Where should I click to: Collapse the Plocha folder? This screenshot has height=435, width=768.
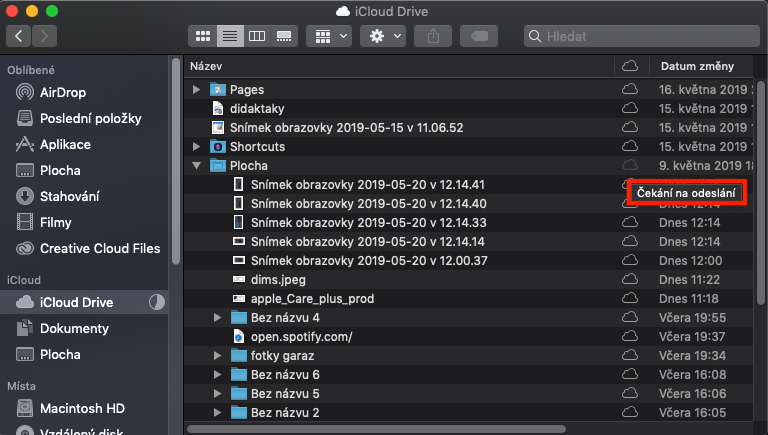tap(196, 166)
